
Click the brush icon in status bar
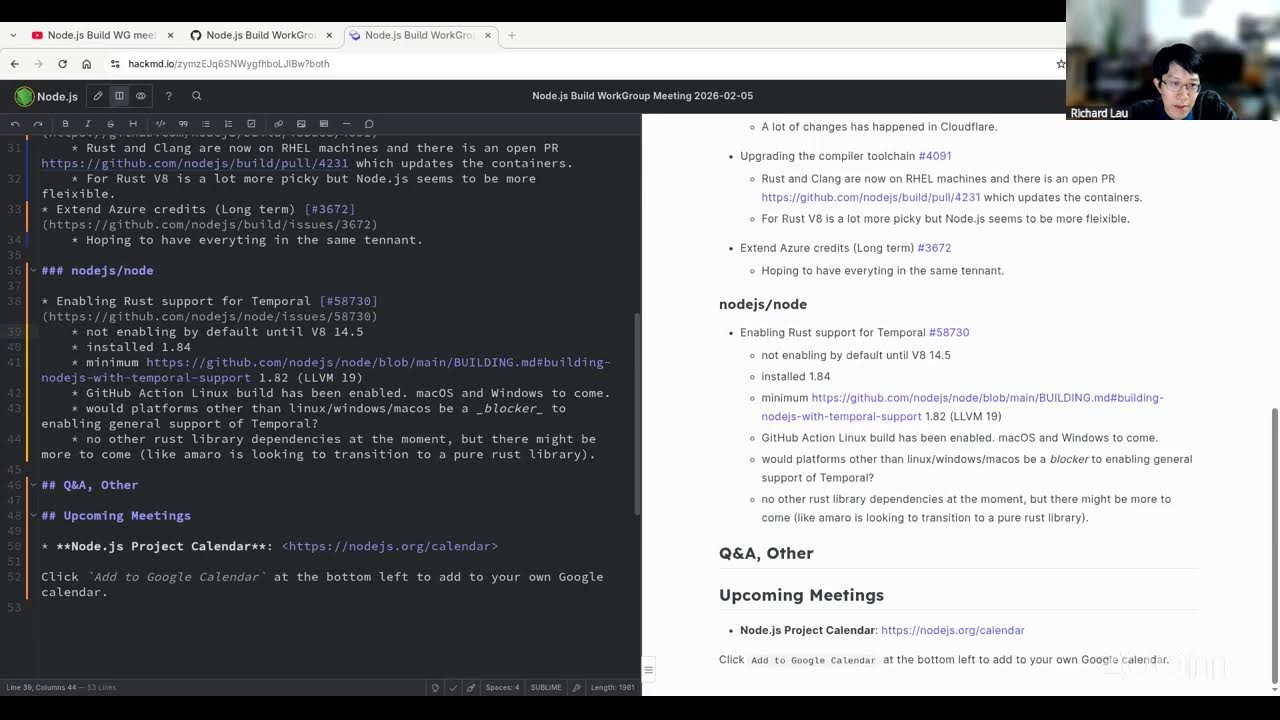click(471, 688)
